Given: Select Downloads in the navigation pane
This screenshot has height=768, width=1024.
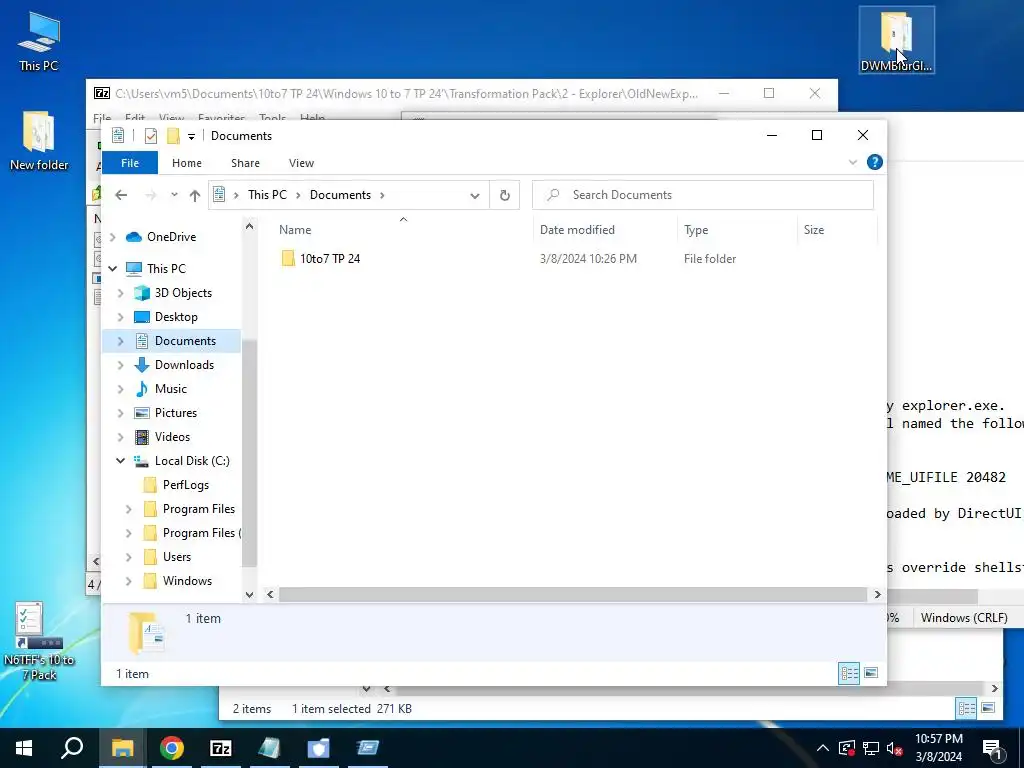Looking at the screenshot, I should click(x=184, y=364).
